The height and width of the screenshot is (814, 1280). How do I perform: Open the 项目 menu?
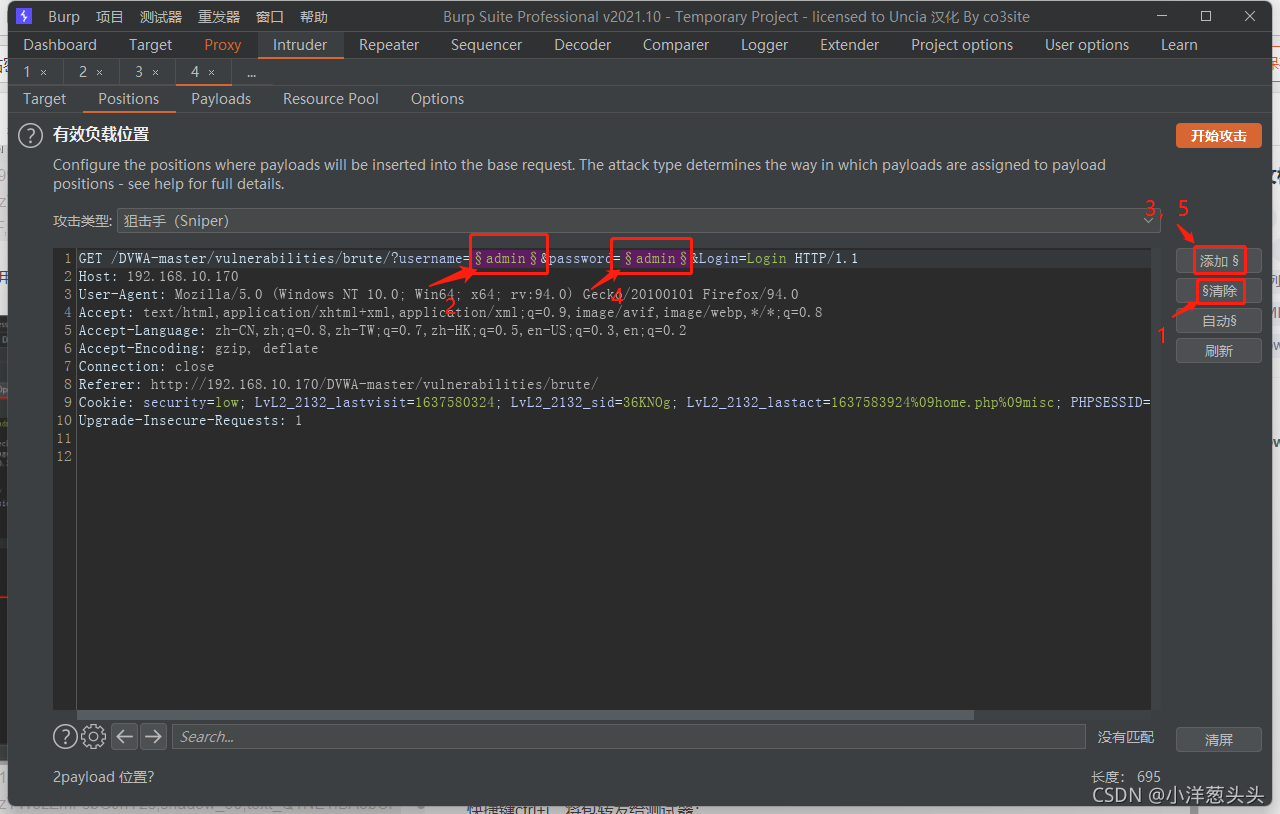click(110, 17)
